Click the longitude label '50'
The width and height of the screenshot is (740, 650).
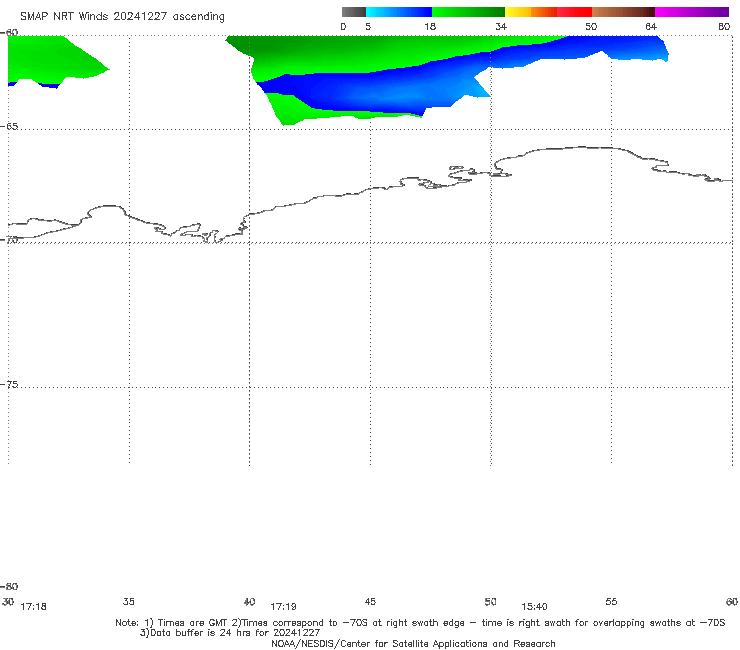[491, 602]
